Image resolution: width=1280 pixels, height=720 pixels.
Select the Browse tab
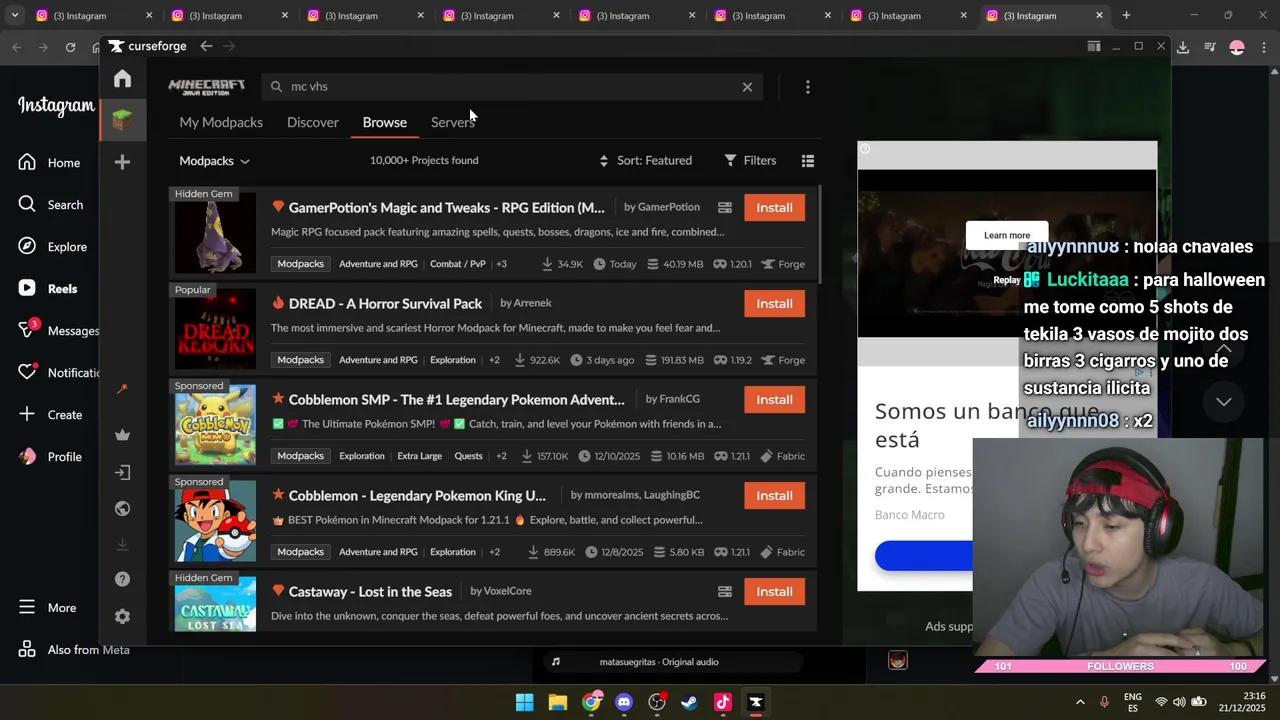click(385, 122)
